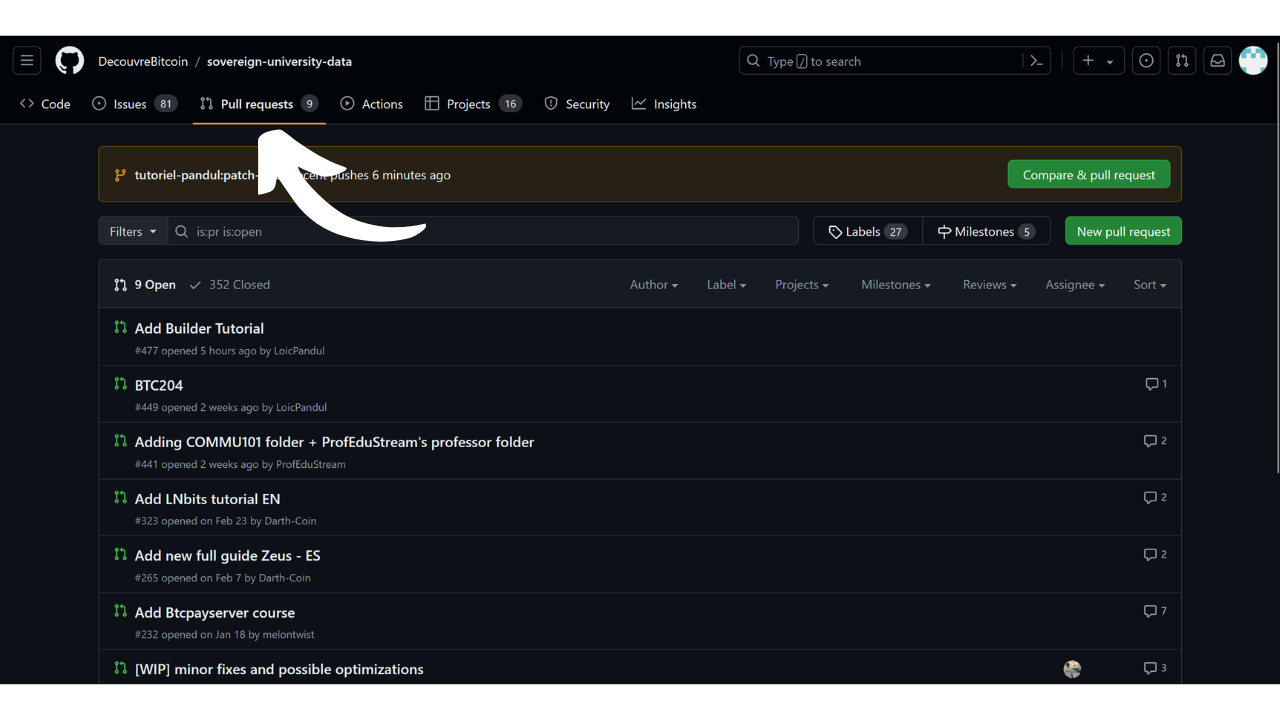Focus the is:pr is:open filter field
The image size is (1280, 720).
(x=483, y=231)
